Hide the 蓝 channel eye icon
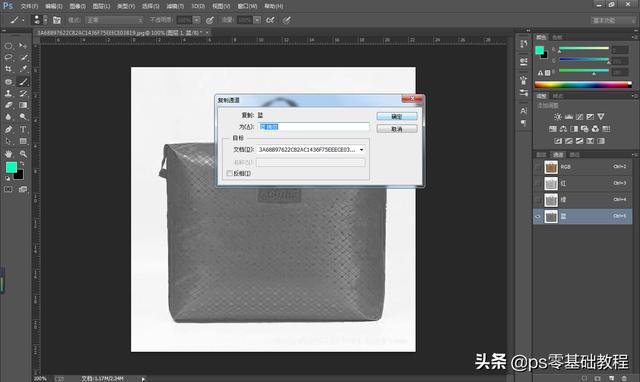The height and width of the screenshot is (382, 640). [538, 216]
